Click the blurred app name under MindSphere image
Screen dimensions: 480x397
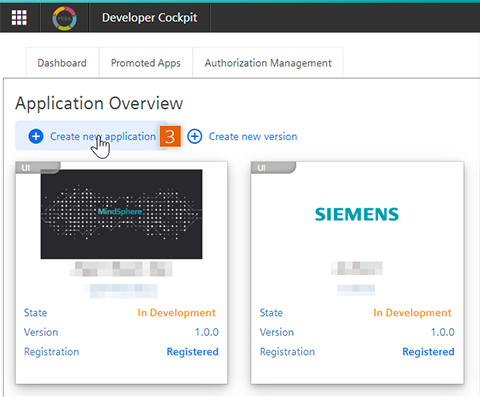coord(121,269)
